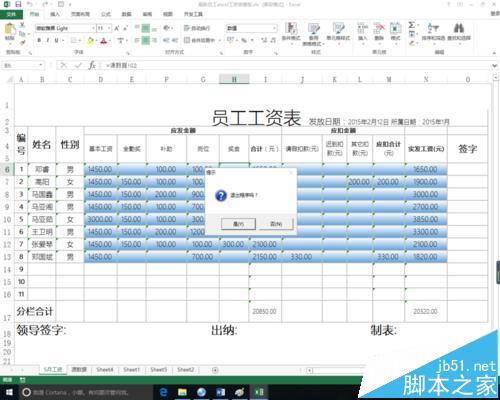Open the fill color dropdown arrow
This screenshot has width=500, height=400.
click(97, 40)
